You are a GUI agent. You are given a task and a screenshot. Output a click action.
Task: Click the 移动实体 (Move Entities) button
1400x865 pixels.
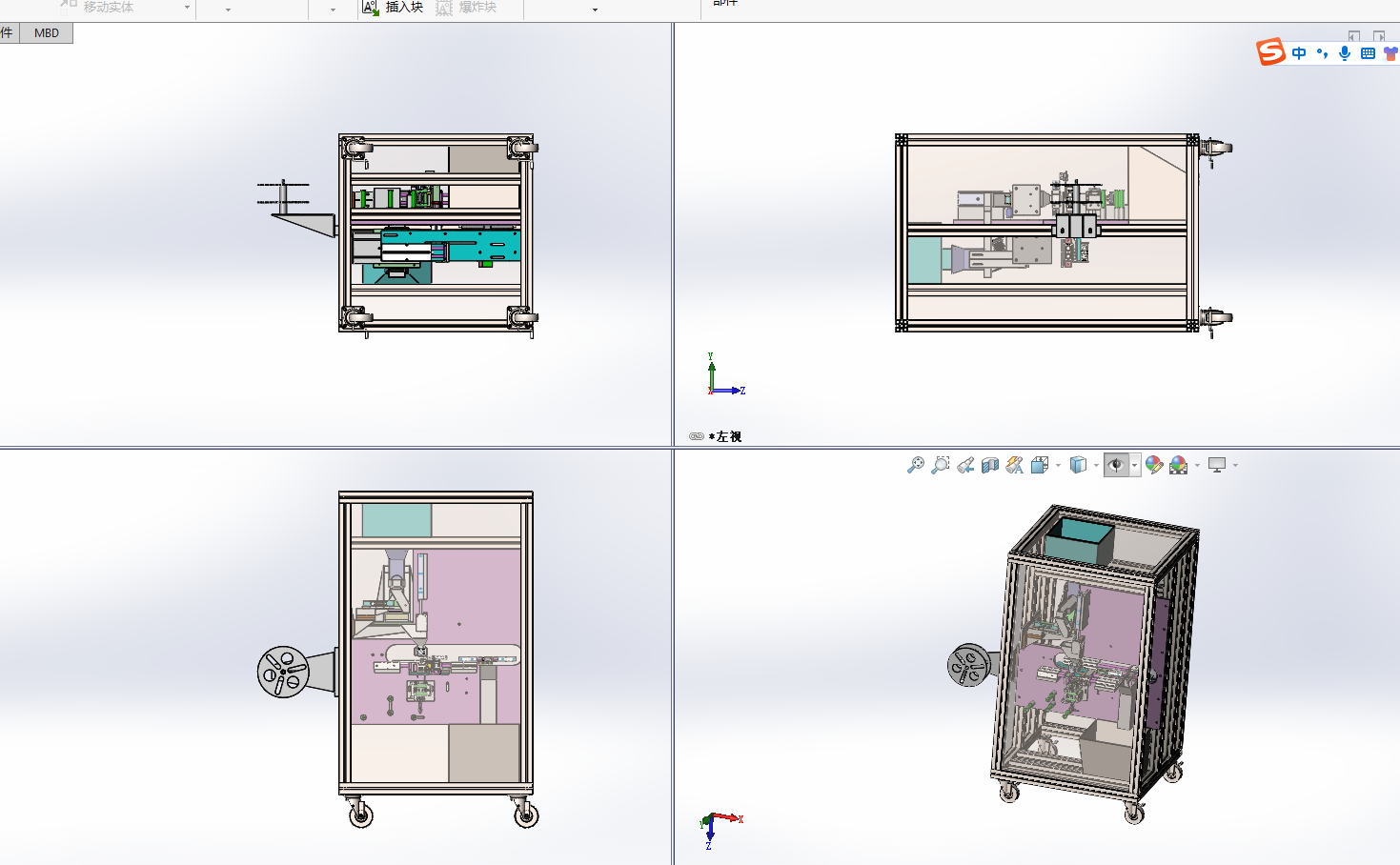pyautogui.click(x=97, y=7)
